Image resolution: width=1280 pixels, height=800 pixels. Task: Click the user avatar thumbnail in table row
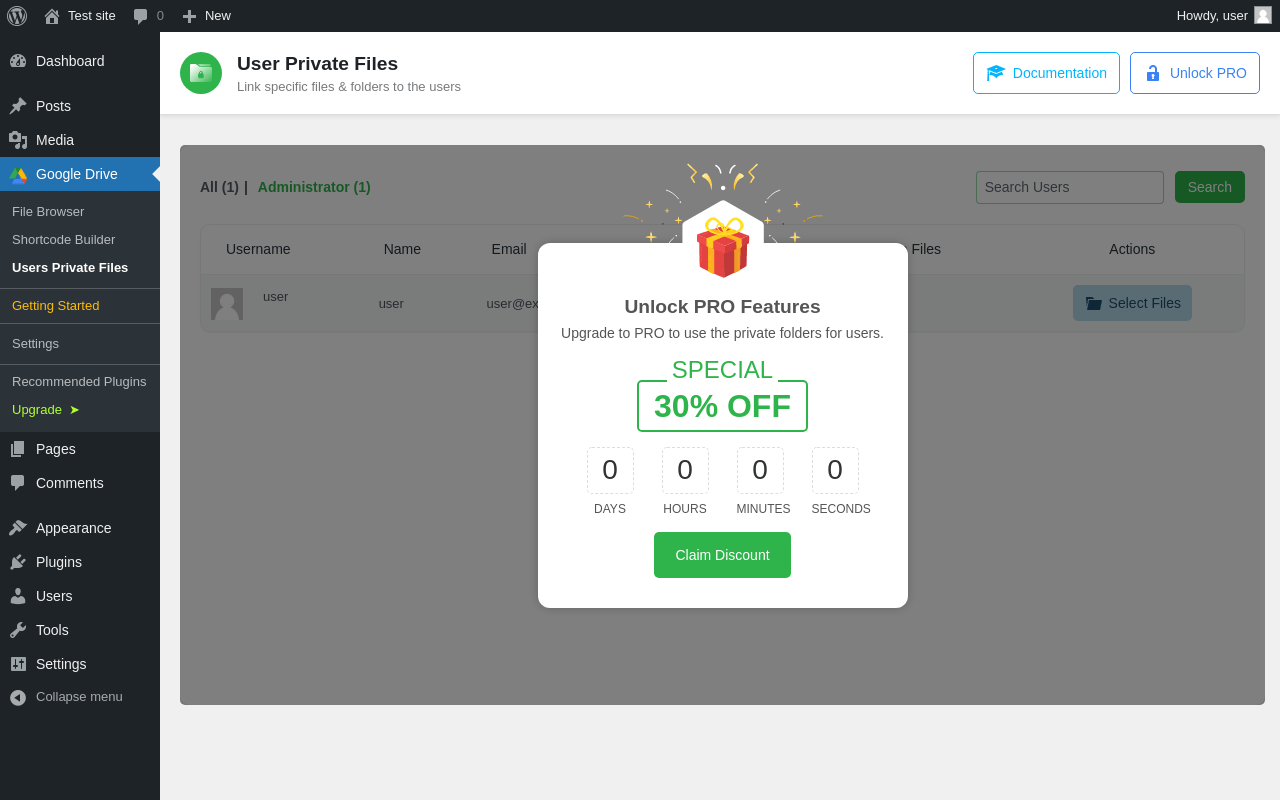[x=227, y=304]
